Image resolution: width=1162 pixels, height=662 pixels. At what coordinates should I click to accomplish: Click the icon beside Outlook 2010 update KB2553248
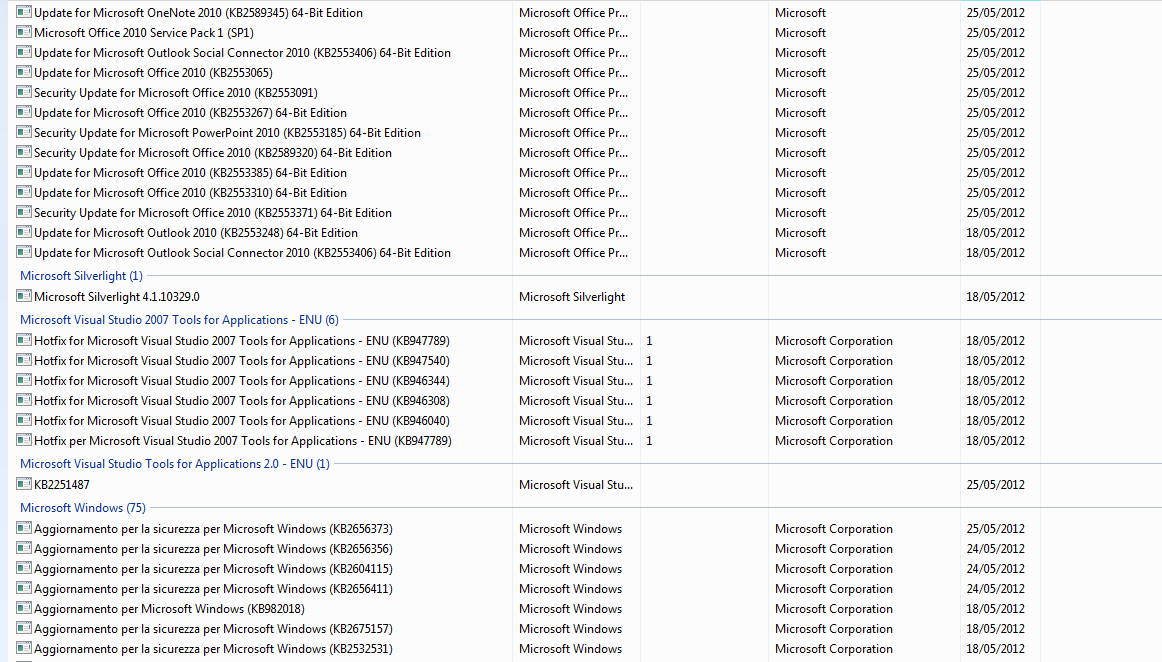tap(24, 232)
